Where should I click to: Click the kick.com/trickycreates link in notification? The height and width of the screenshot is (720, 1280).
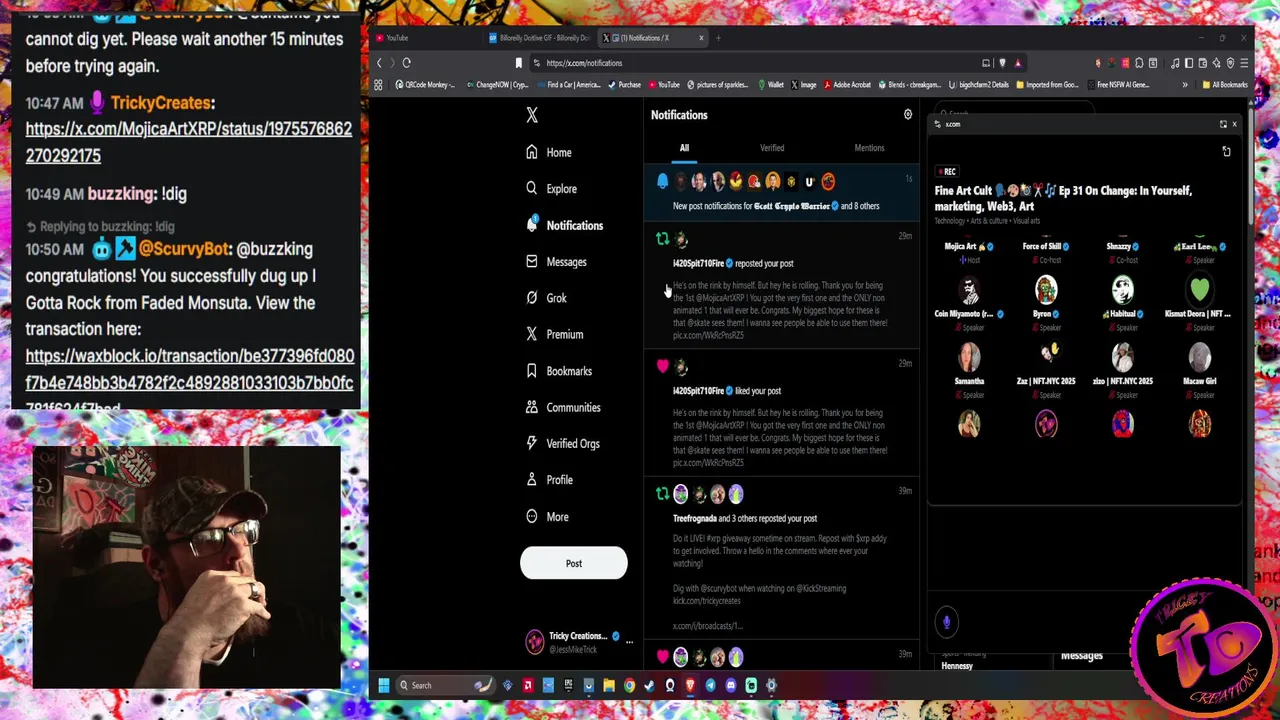pos(707,601)
